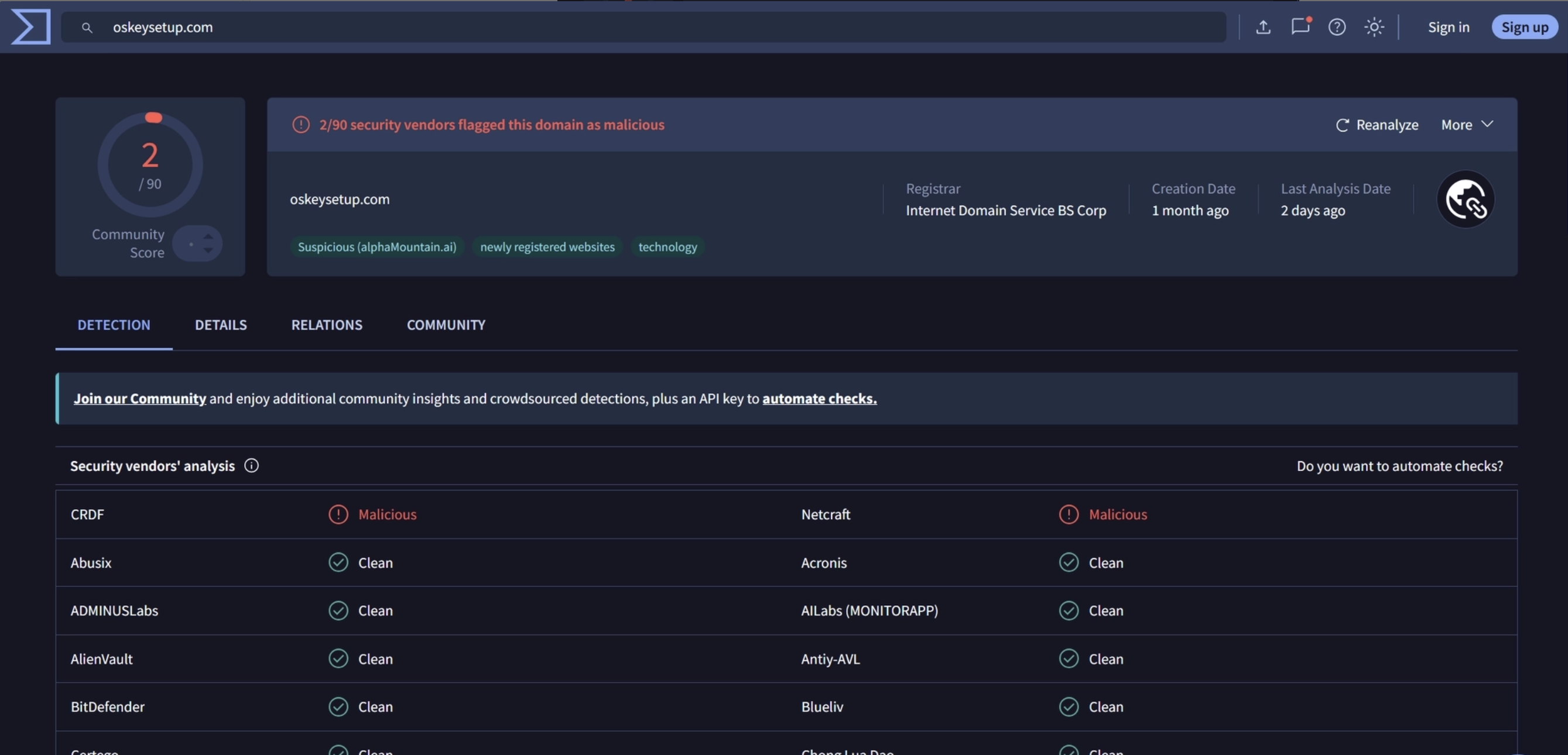Open the COMMUNITY tab
The image size is (1568, 755).
(x=446, y=325)
